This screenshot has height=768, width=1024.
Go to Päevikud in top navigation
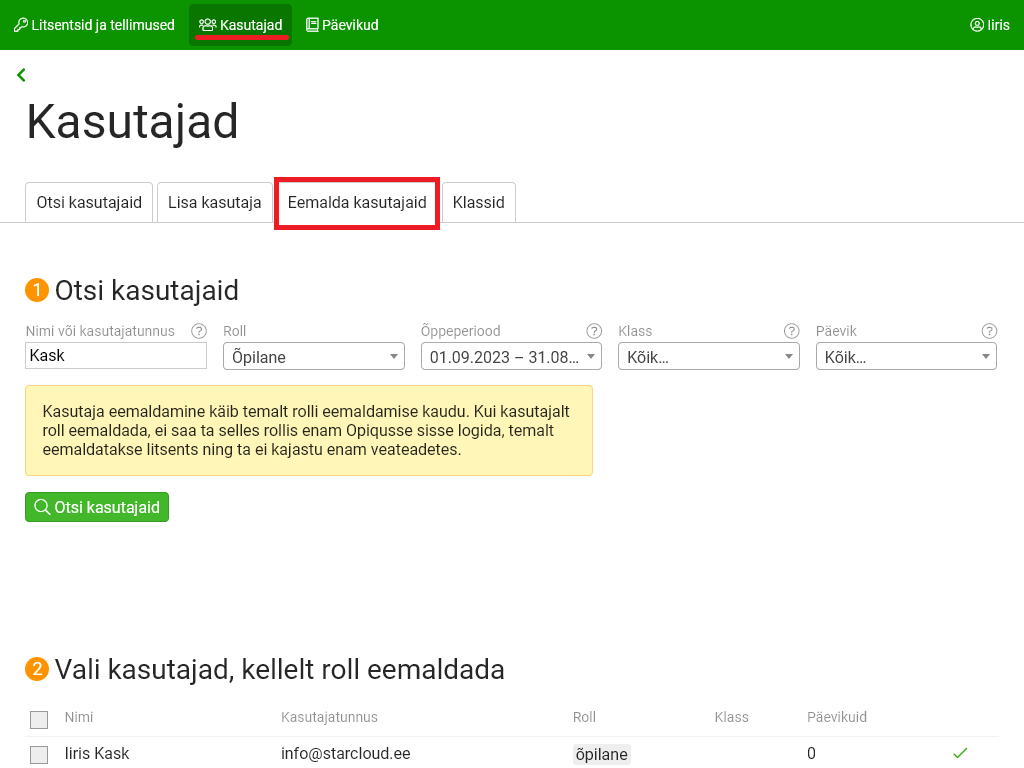coord(342,25)
